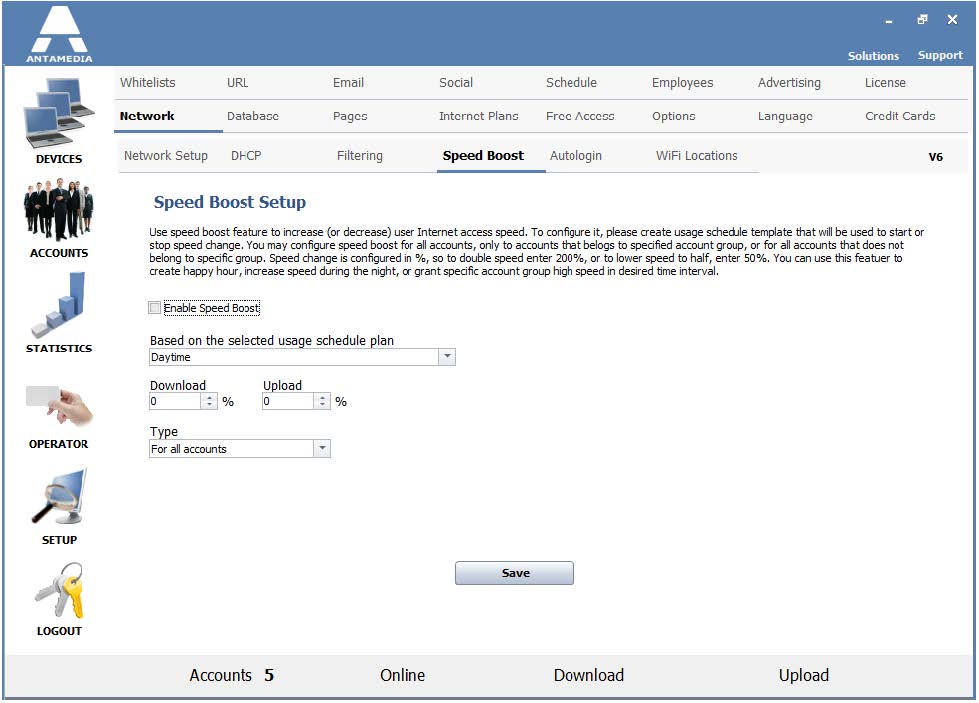Switch to the Database tab
The width and height of the screenshot is (979, 703).
pos(252,116)
